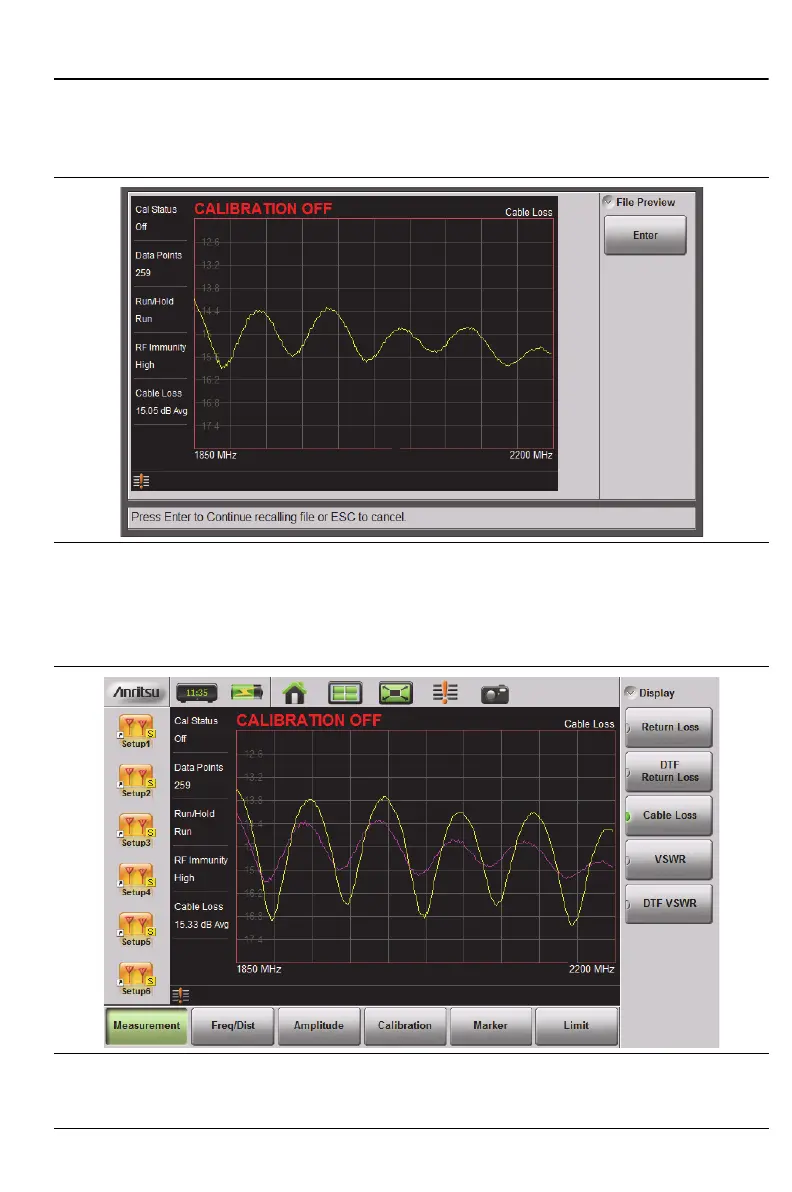792x1192 pixels.
Task: Tap Run/Hold Run in File Preview screen
Action: click(x=154, y=310)
